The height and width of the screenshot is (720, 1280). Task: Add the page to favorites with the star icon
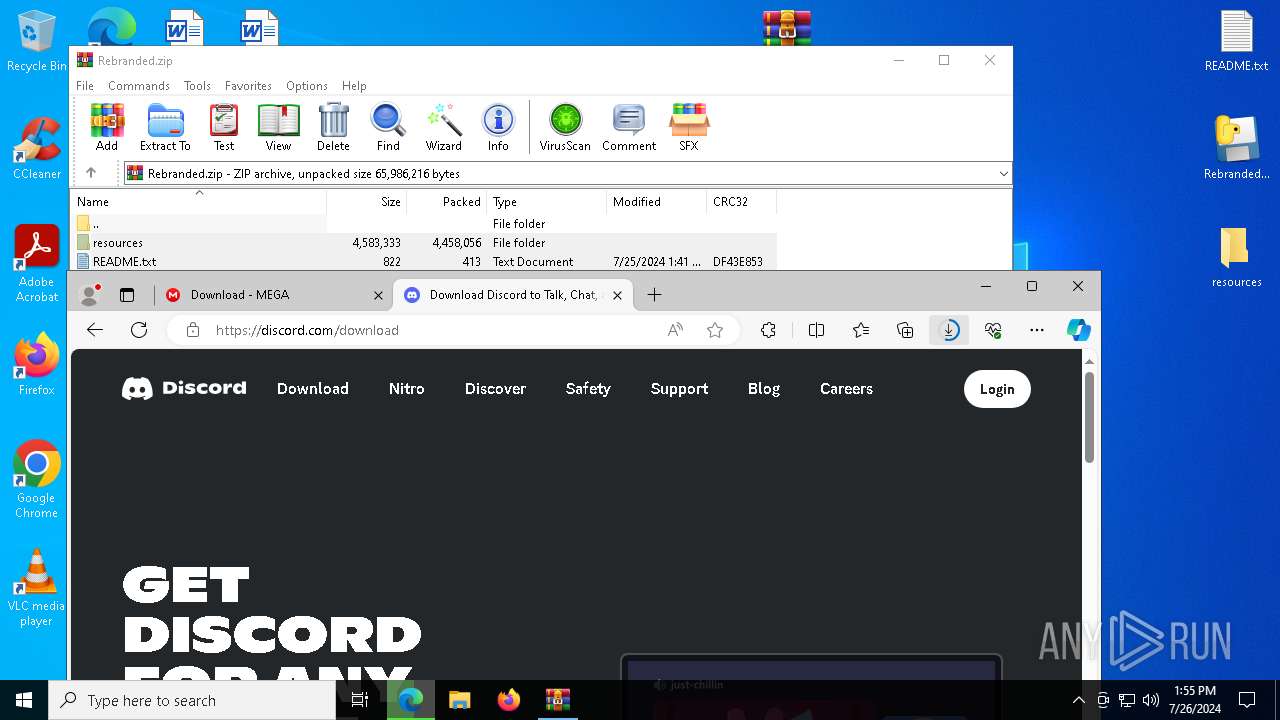[x=715, y=330]
